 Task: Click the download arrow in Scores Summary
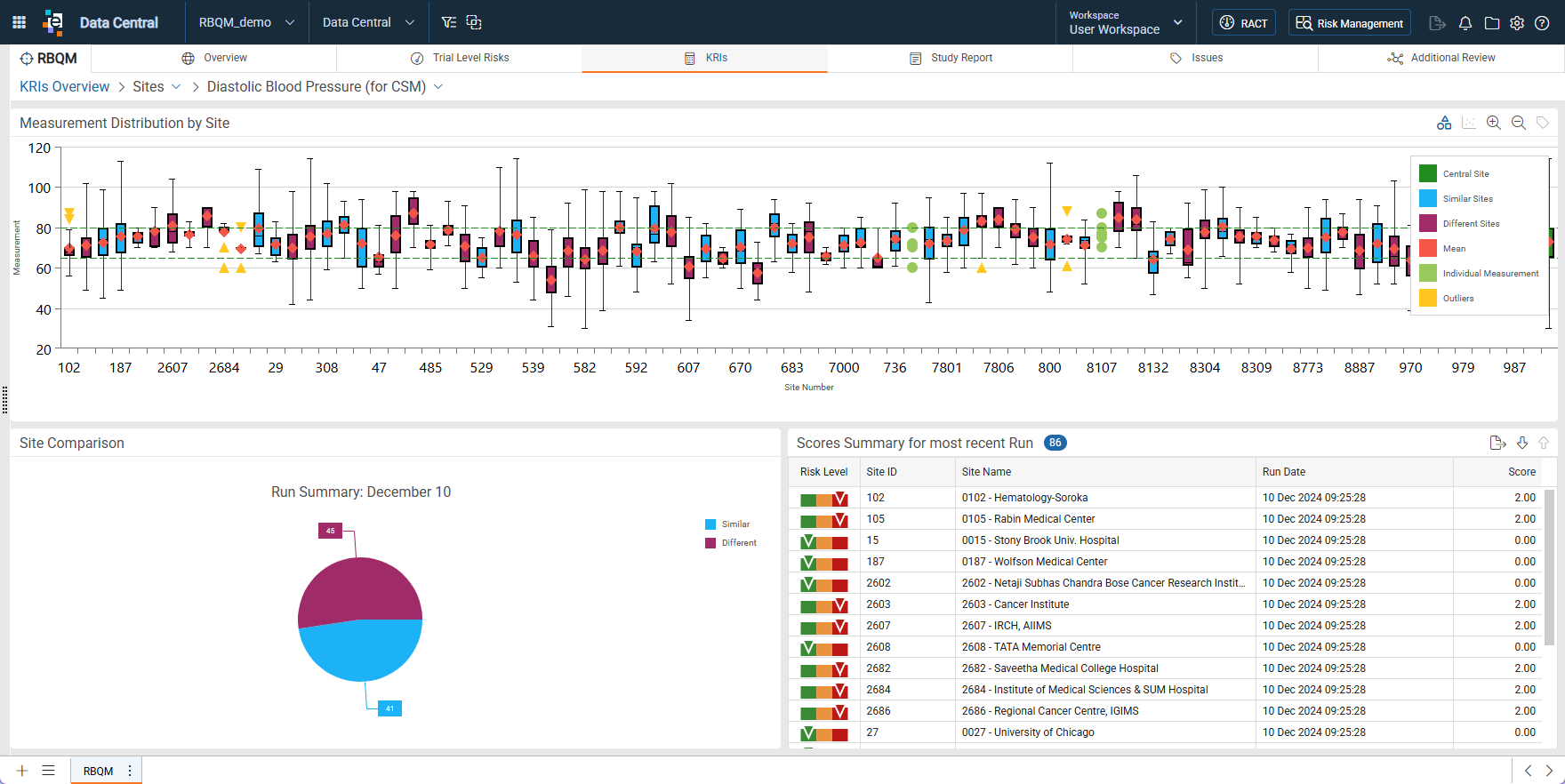click(1522, 443)
